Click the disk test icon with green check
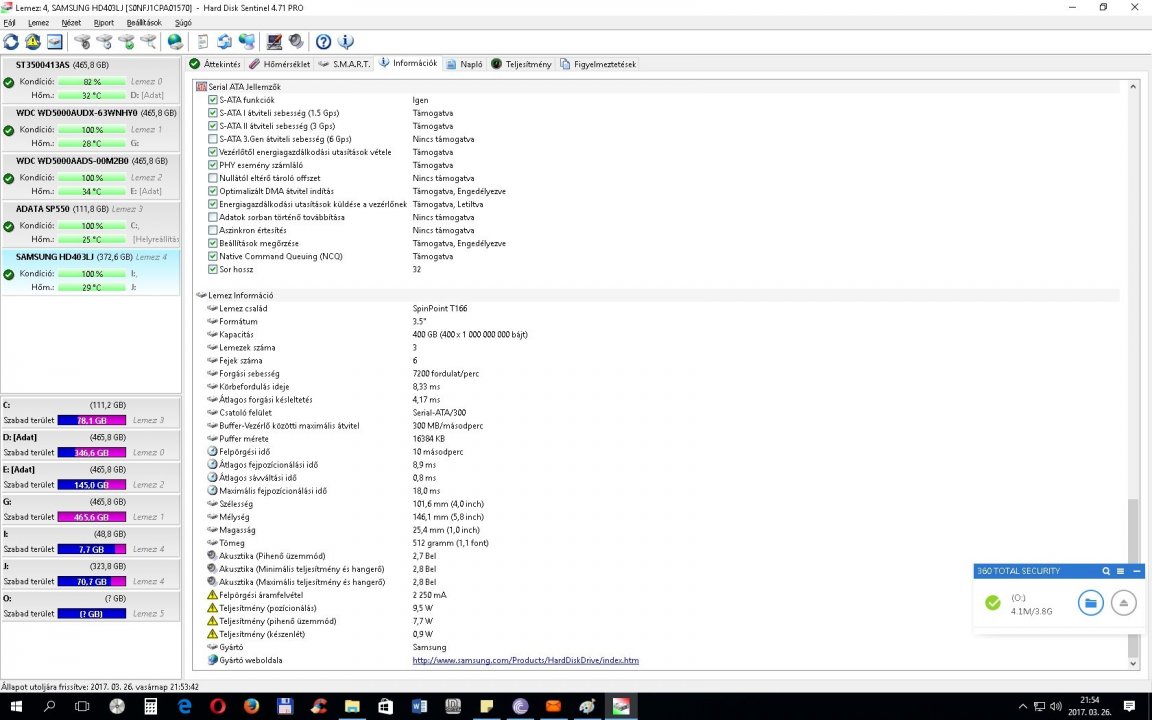 point(126,42)
